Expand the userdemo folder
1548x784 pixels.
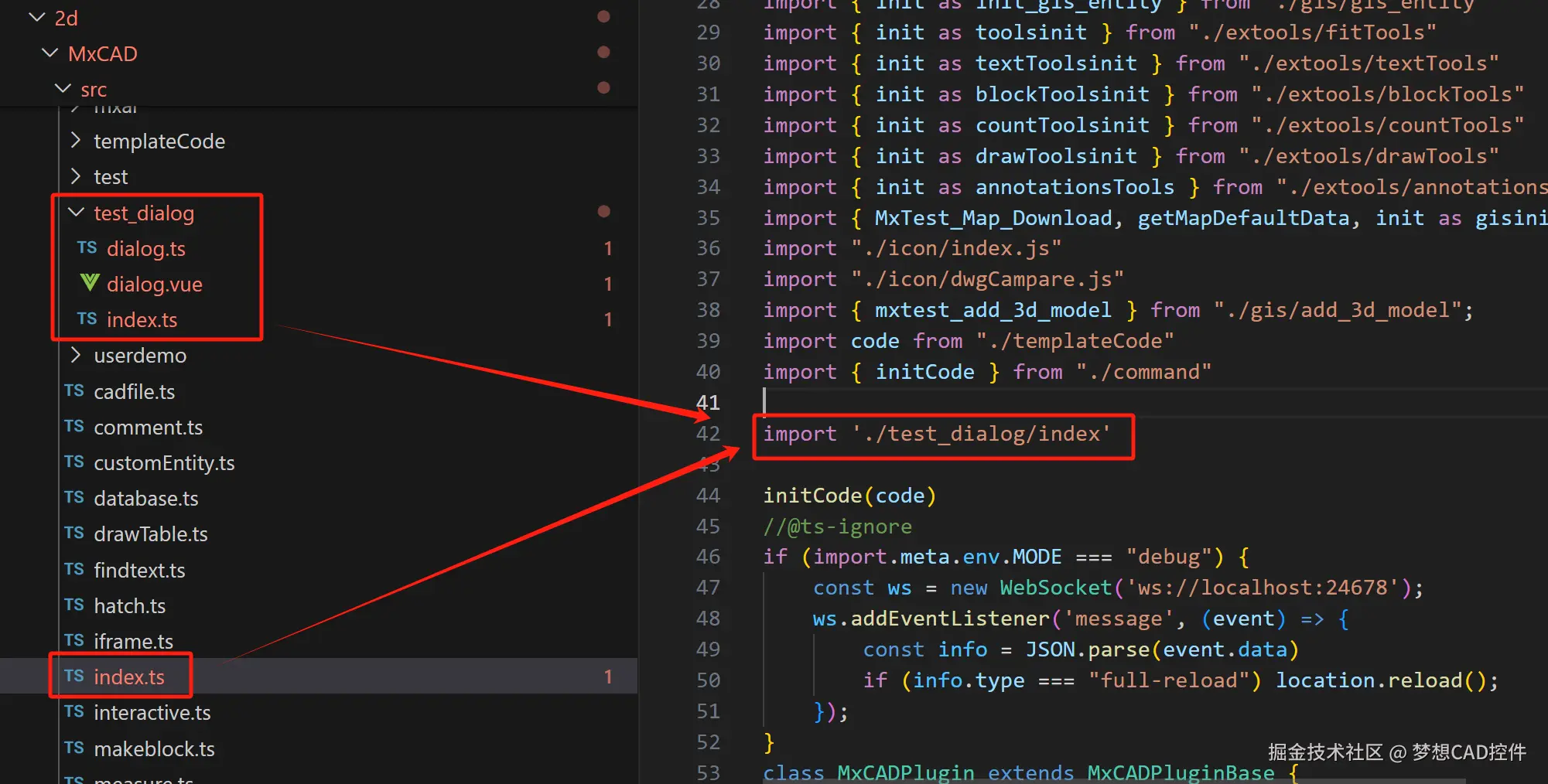pos(75,355)
